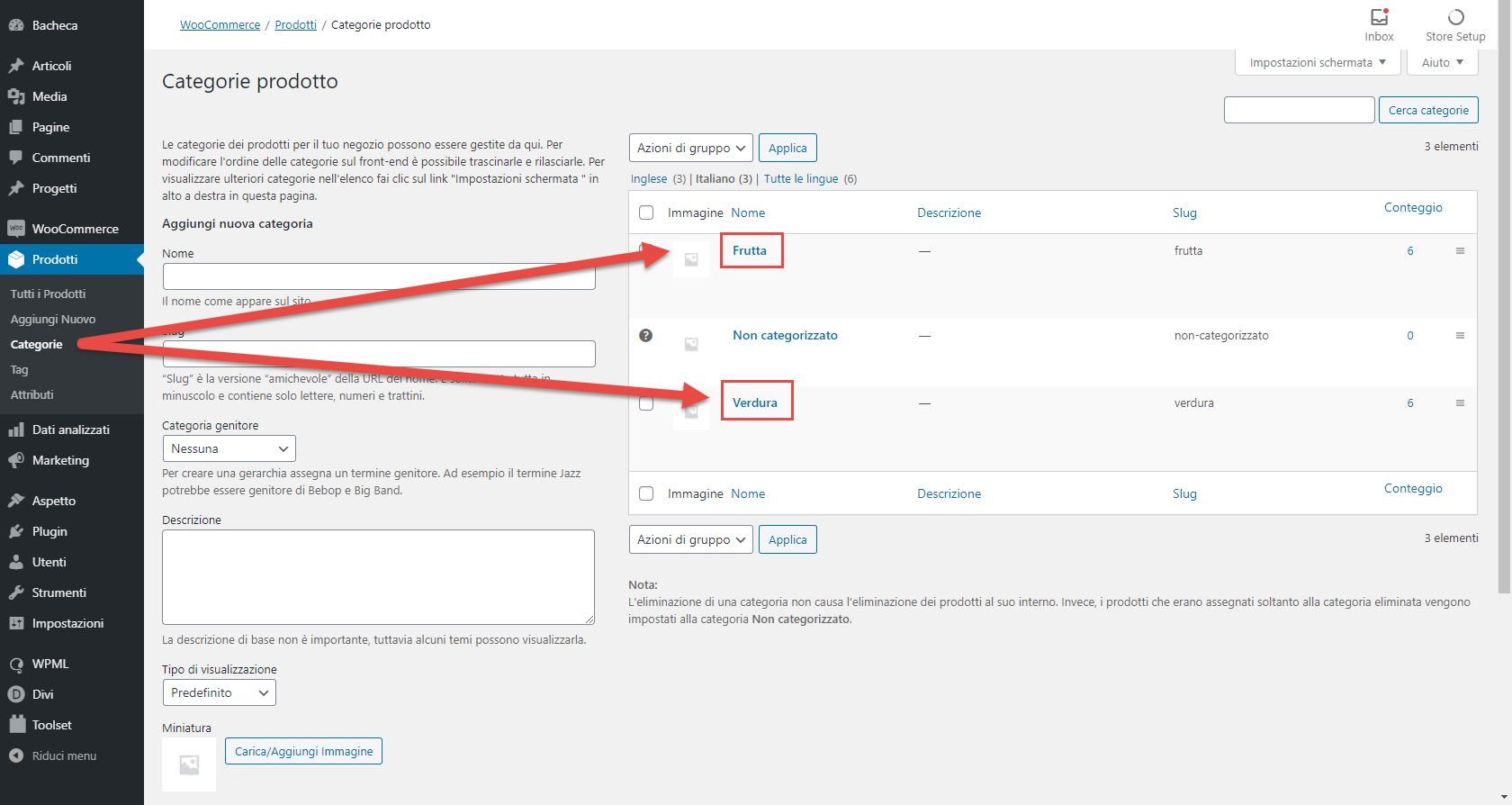This screenshot has height=805, width=1512.
Task: Open Tag in the Prodotti submenu
Action: (20, 370)
